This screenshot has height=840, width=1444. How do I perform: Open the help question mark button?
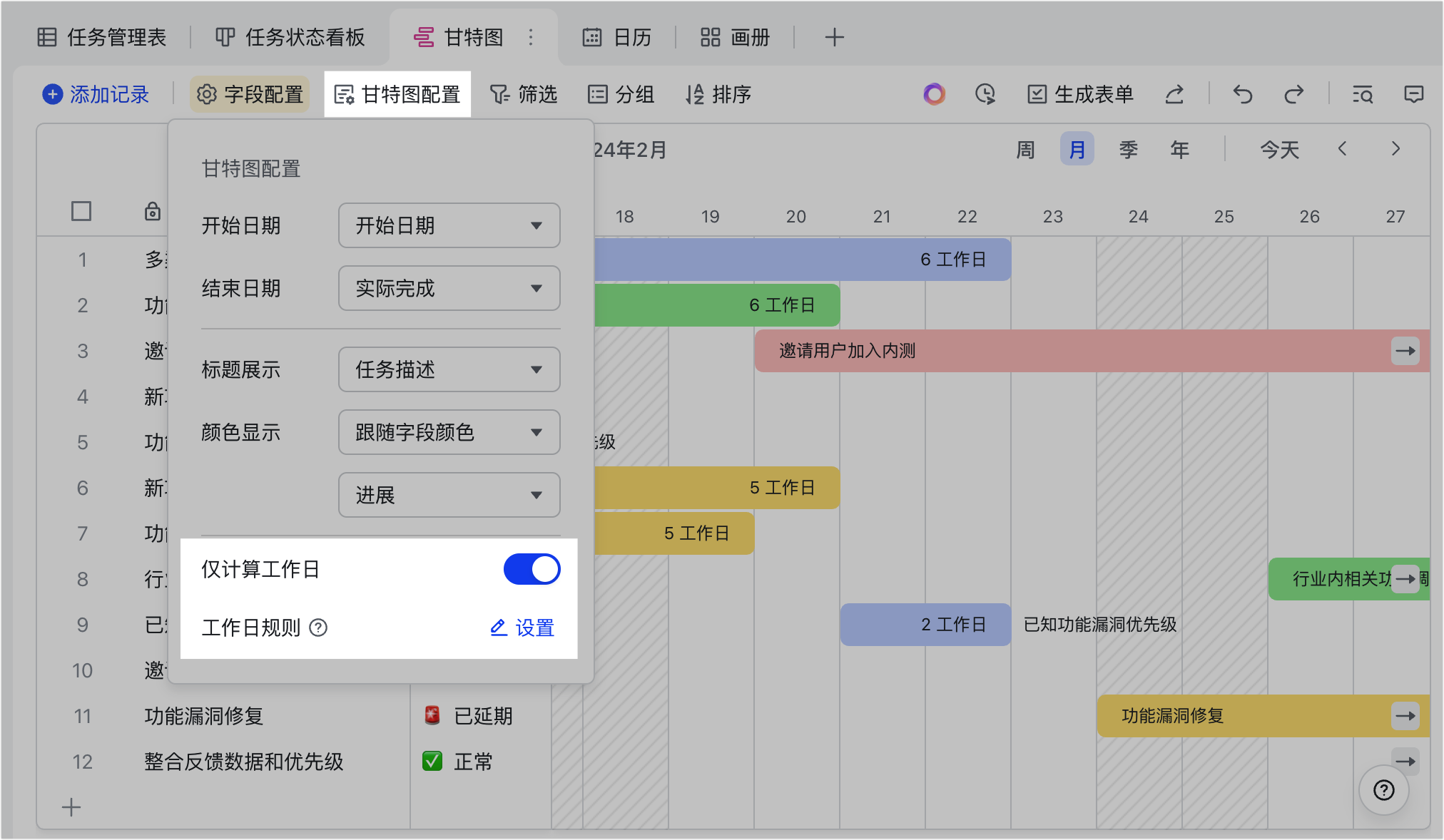click(1384, 790)
